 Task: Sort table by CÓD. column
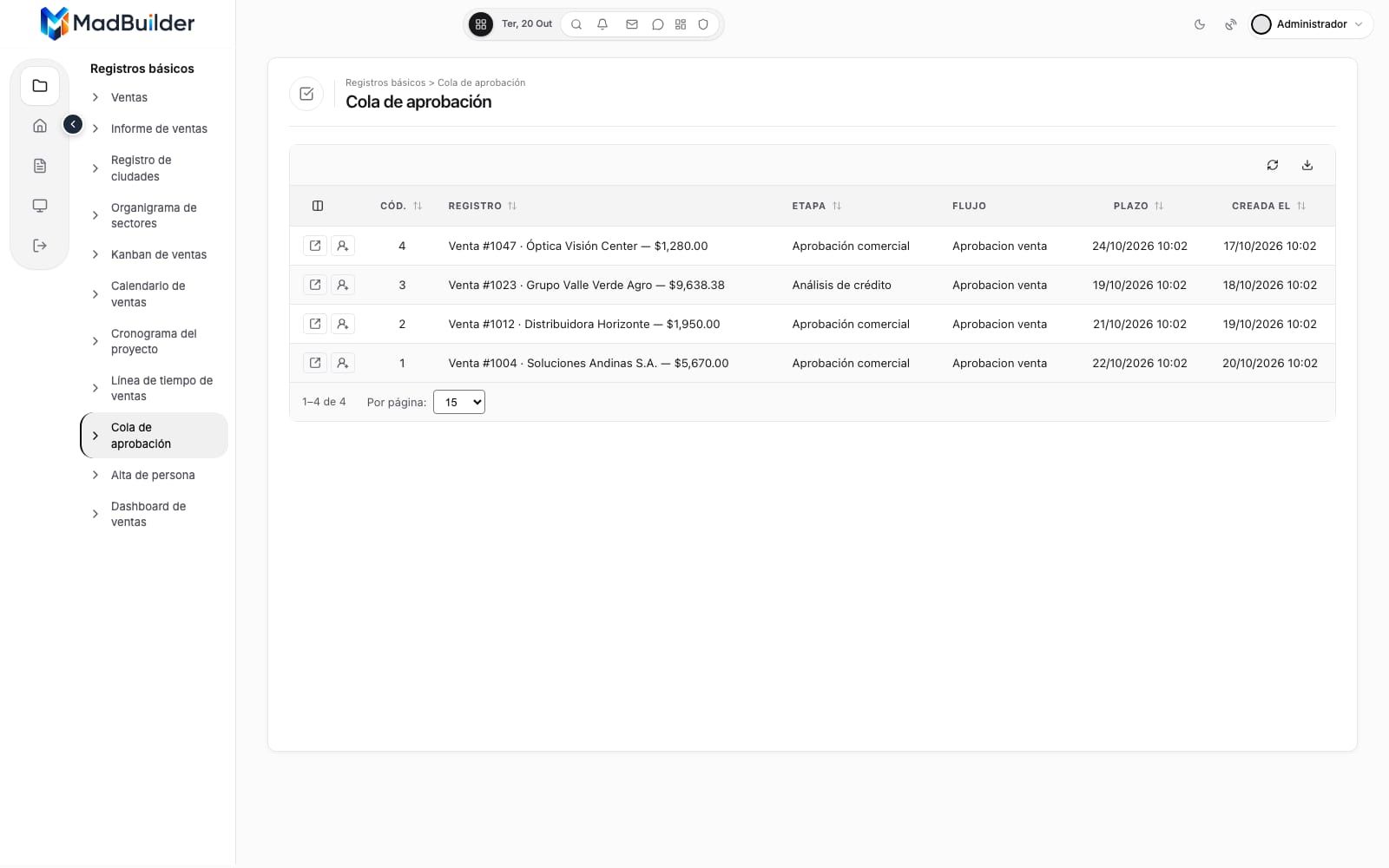point(401,206)
